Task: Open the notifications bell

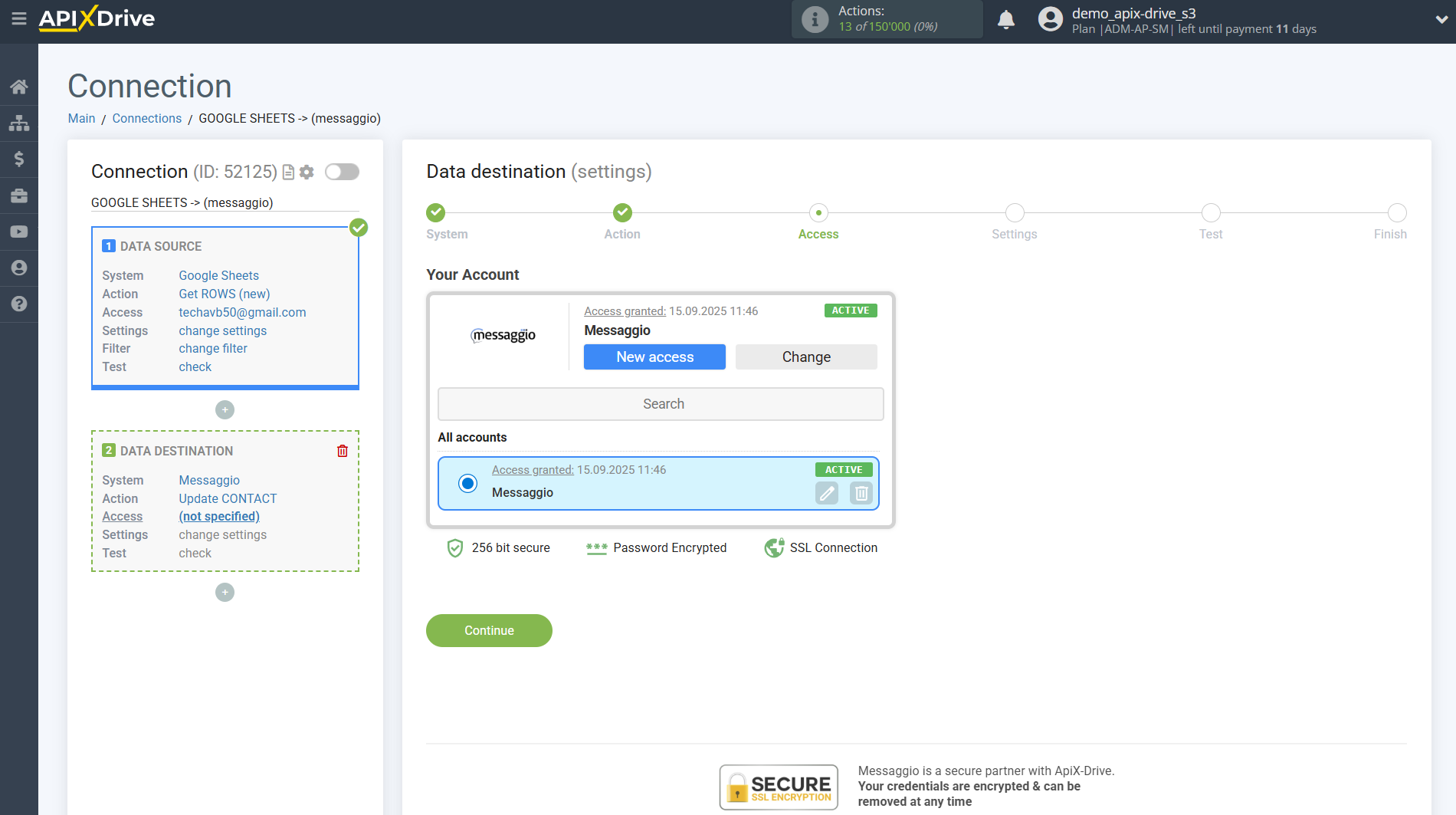Action: click(x=1006, y=19)
